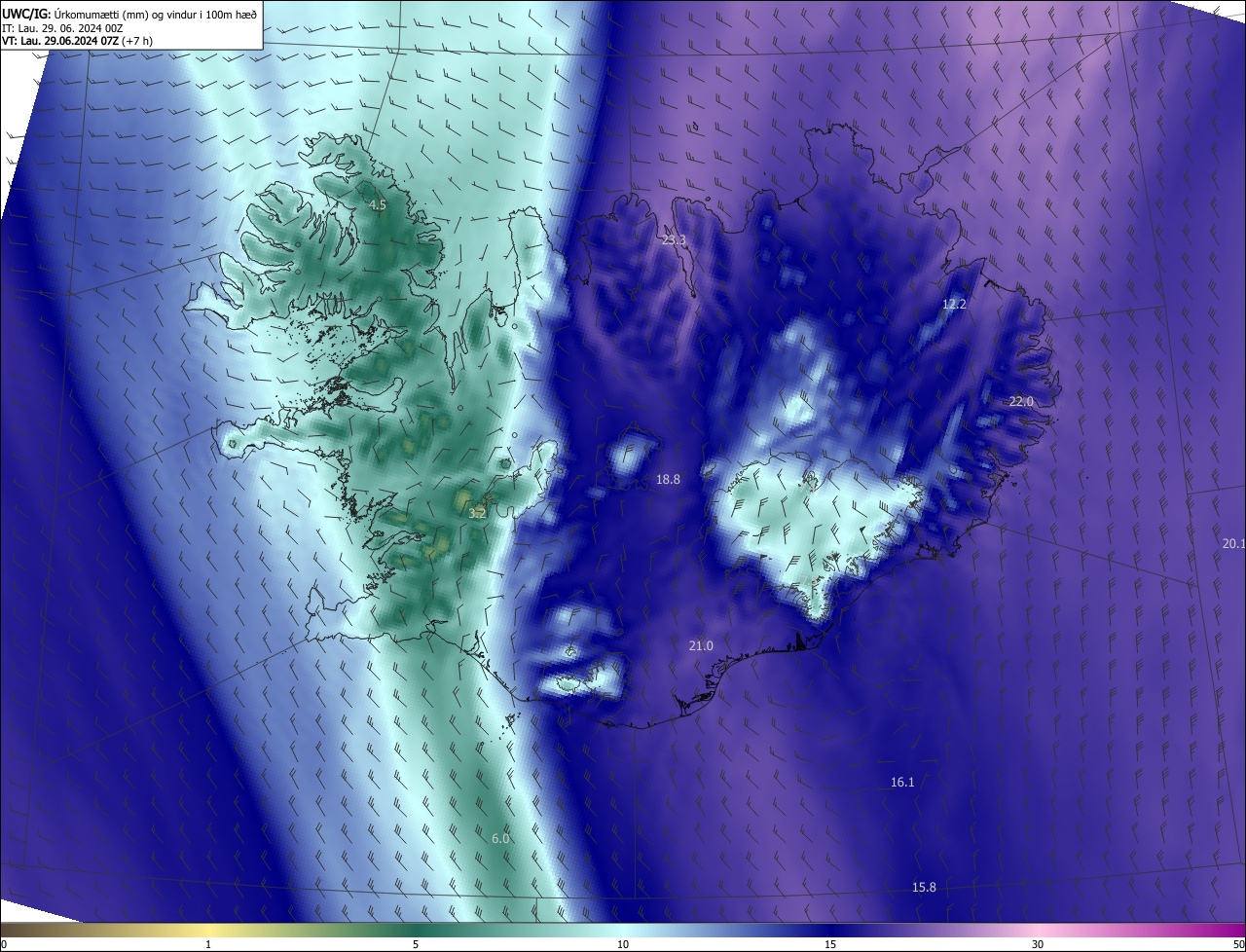Screen dimensions: 1246x952
Task: Click the '30' label on the color scale
Action: [x=1038, y=944]
